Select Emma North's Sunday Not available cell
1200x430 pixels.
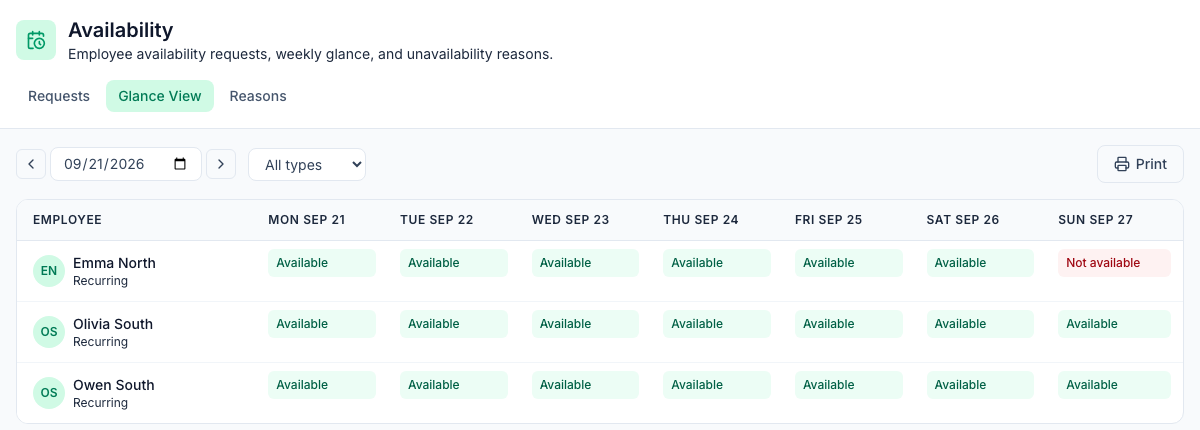[1114, 263]
